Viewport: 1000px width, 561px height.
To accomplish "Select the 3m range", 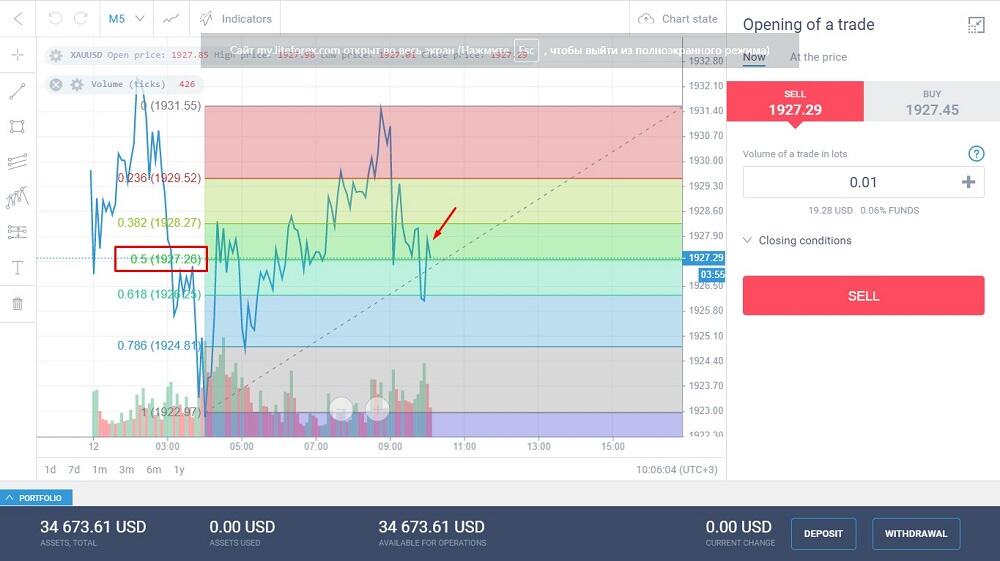I will (x=126, y=469).
